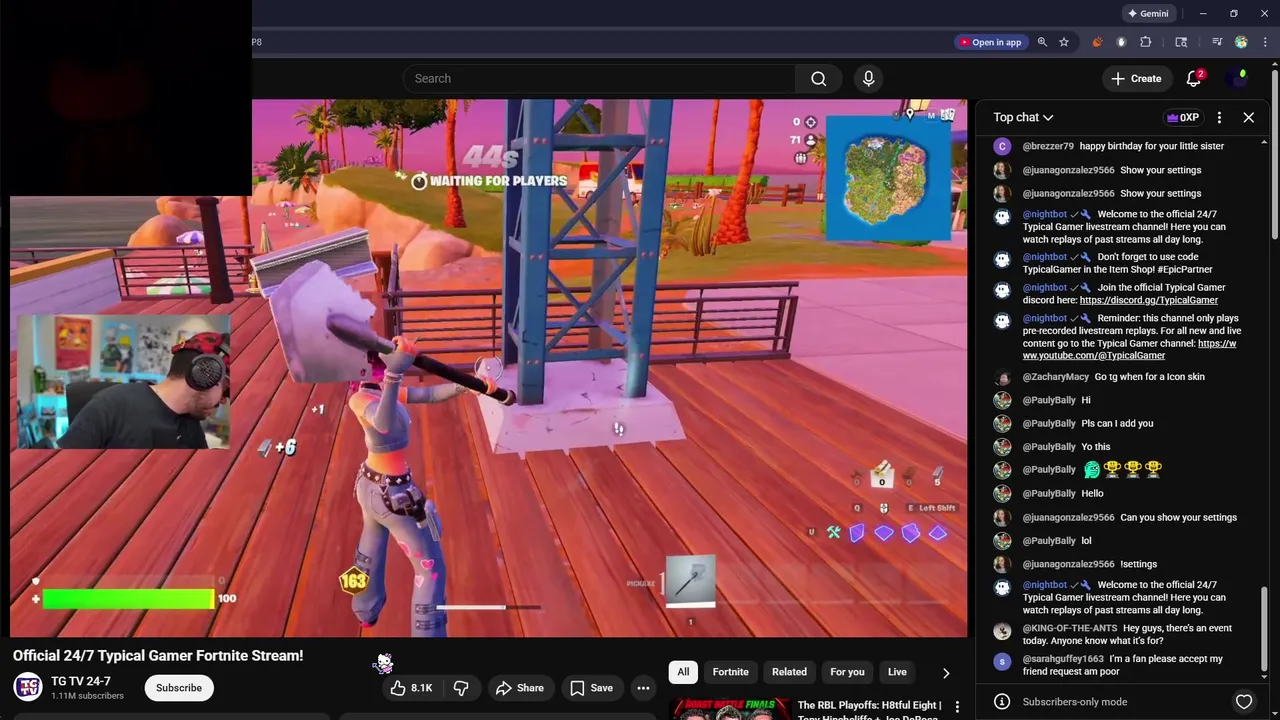
Task: Open the Google Lens search icon in the toolbar
Action: tap(1181, 42)
